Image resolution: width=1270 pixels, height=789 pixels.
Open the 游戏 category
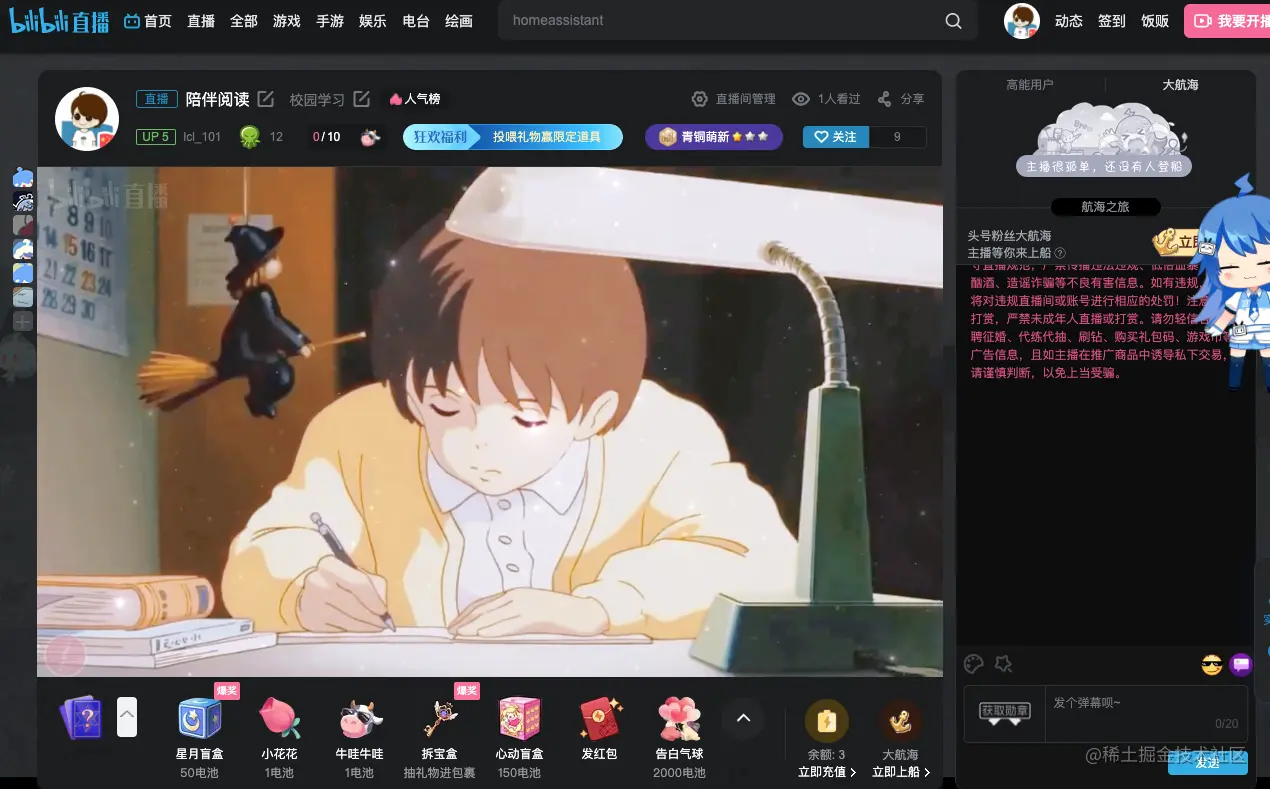click(287, 20)
